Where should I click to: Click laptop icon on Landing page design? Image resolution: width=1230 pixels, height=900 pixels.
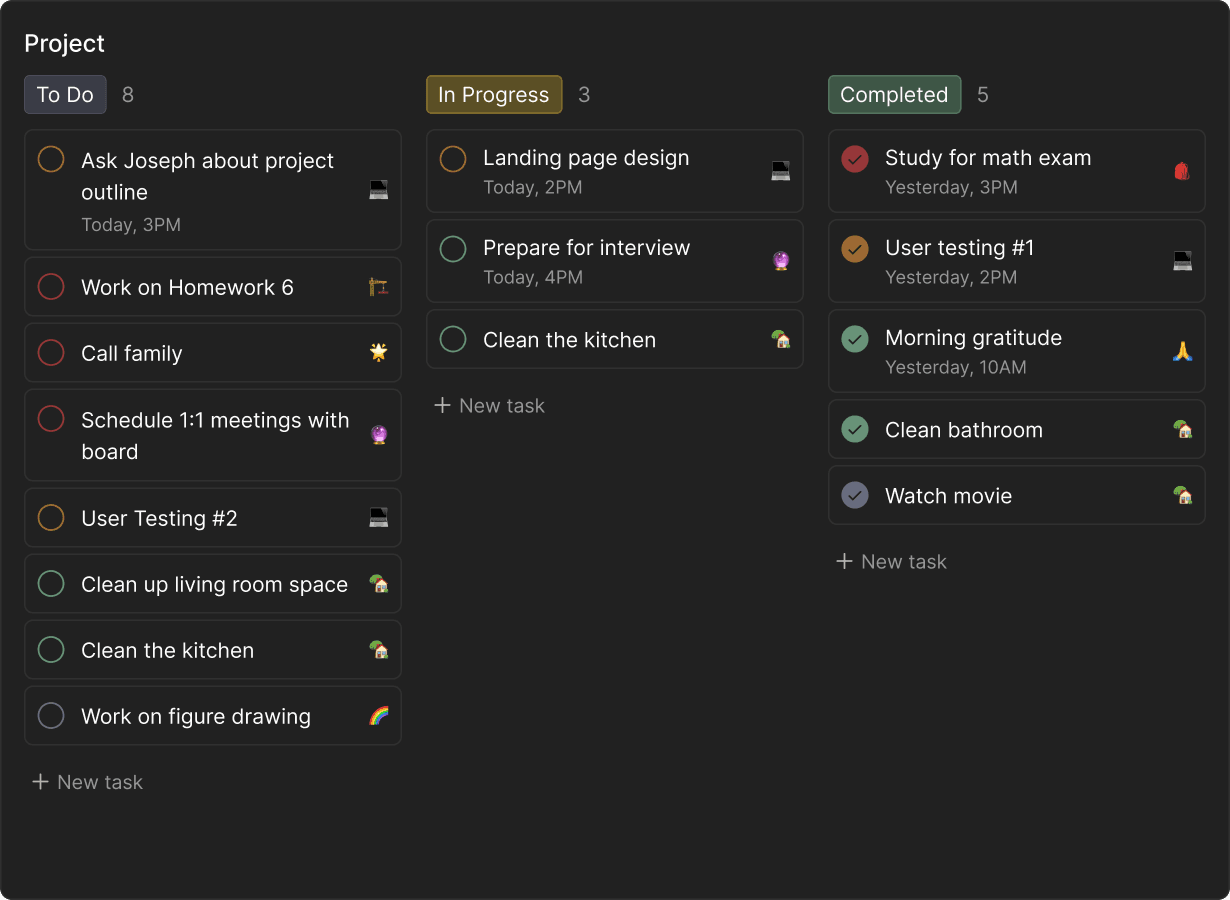pyautogui.click(x=781, y=171)
